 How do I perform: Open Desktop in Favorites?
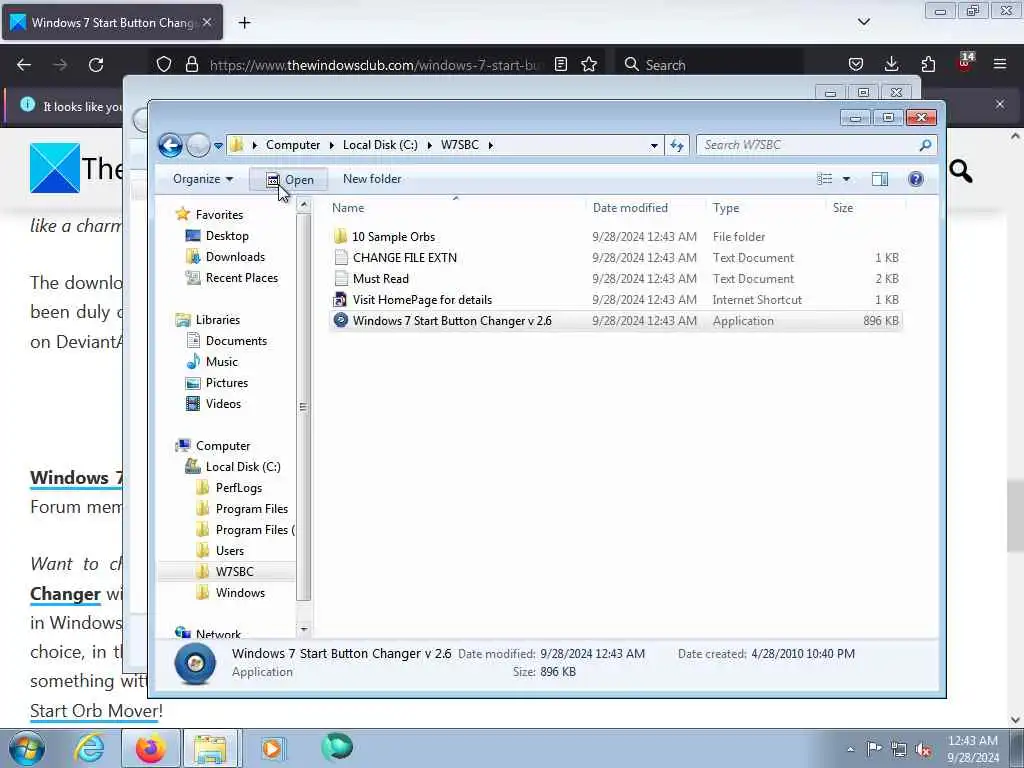(227, 236)
